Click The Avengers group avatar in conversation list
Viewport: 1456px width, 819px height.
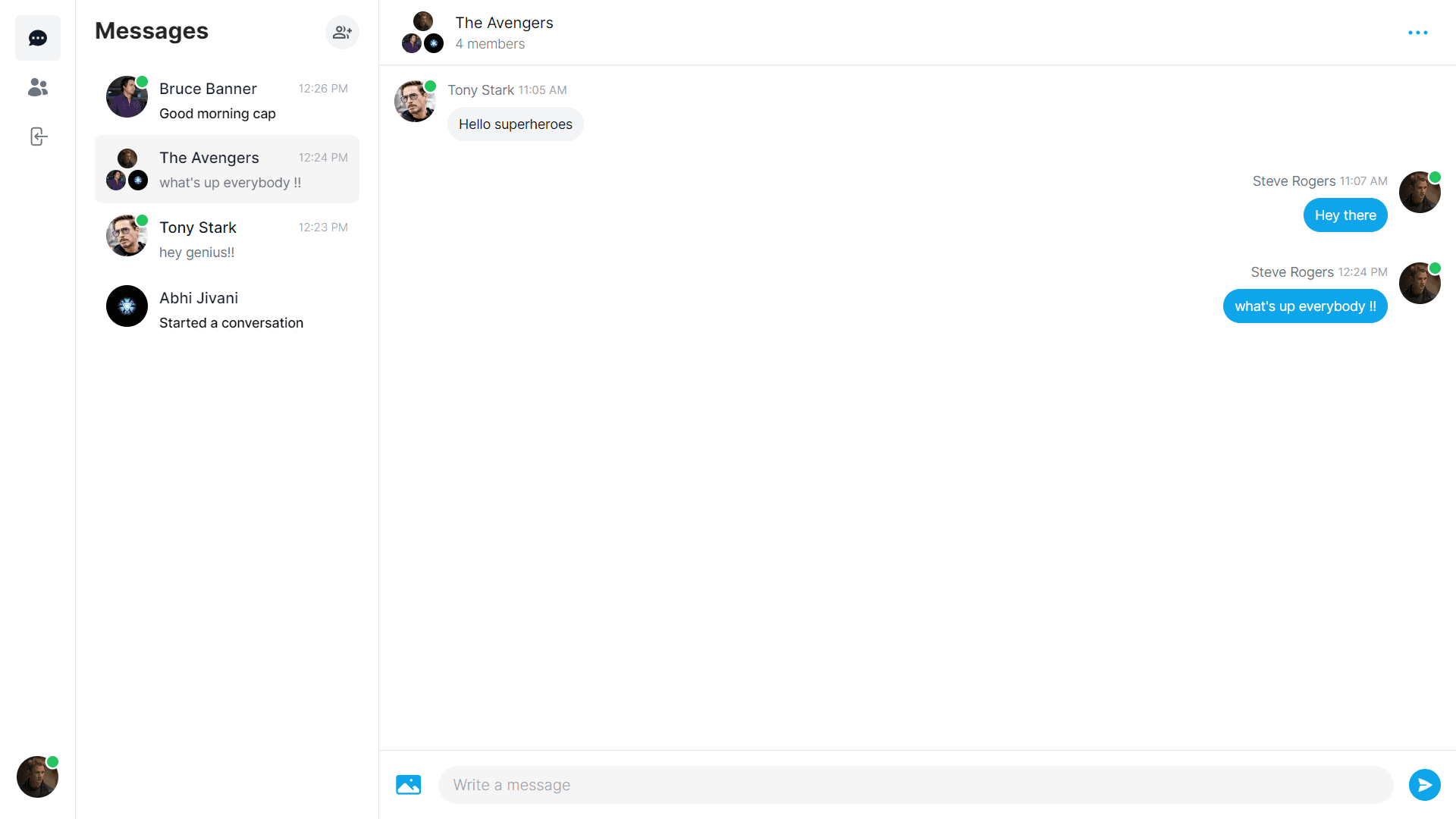tap(127, 169)
